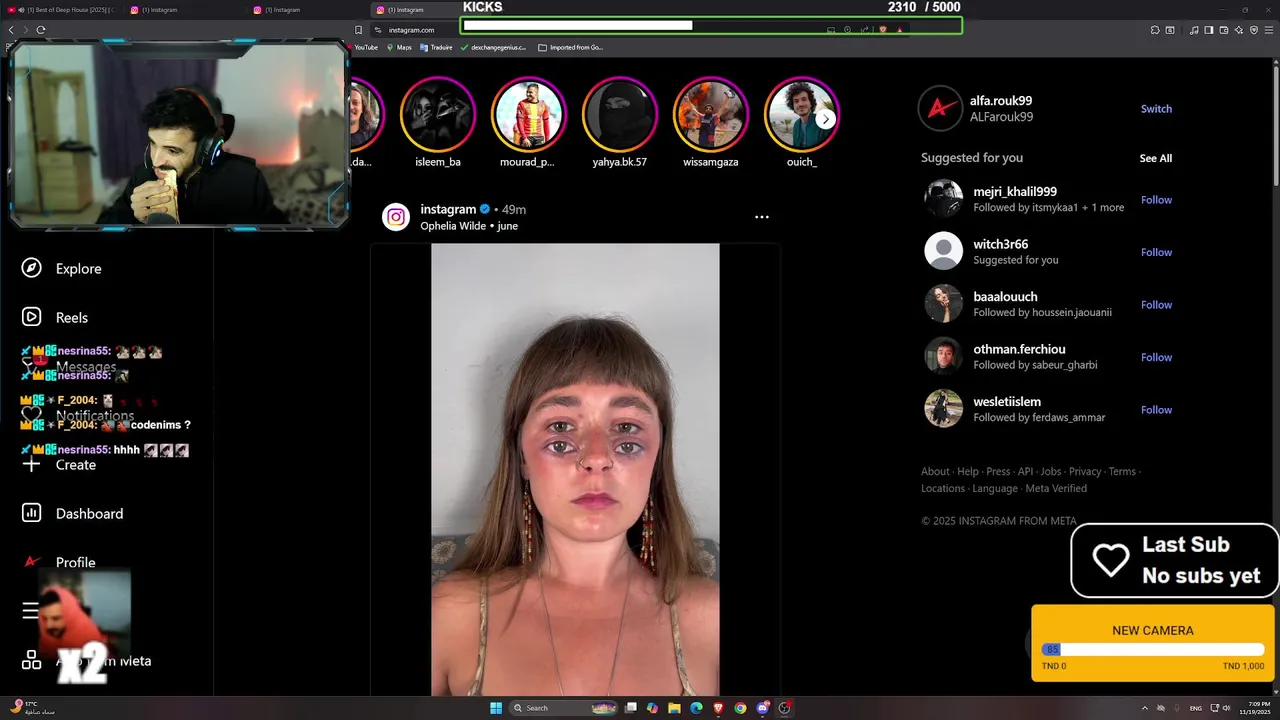Image resolution: width=1280 pixels, height=720 pixels.
Task: Open the Instagram avatar on the post
Action: pyautogui.click(x=396, y=217)
